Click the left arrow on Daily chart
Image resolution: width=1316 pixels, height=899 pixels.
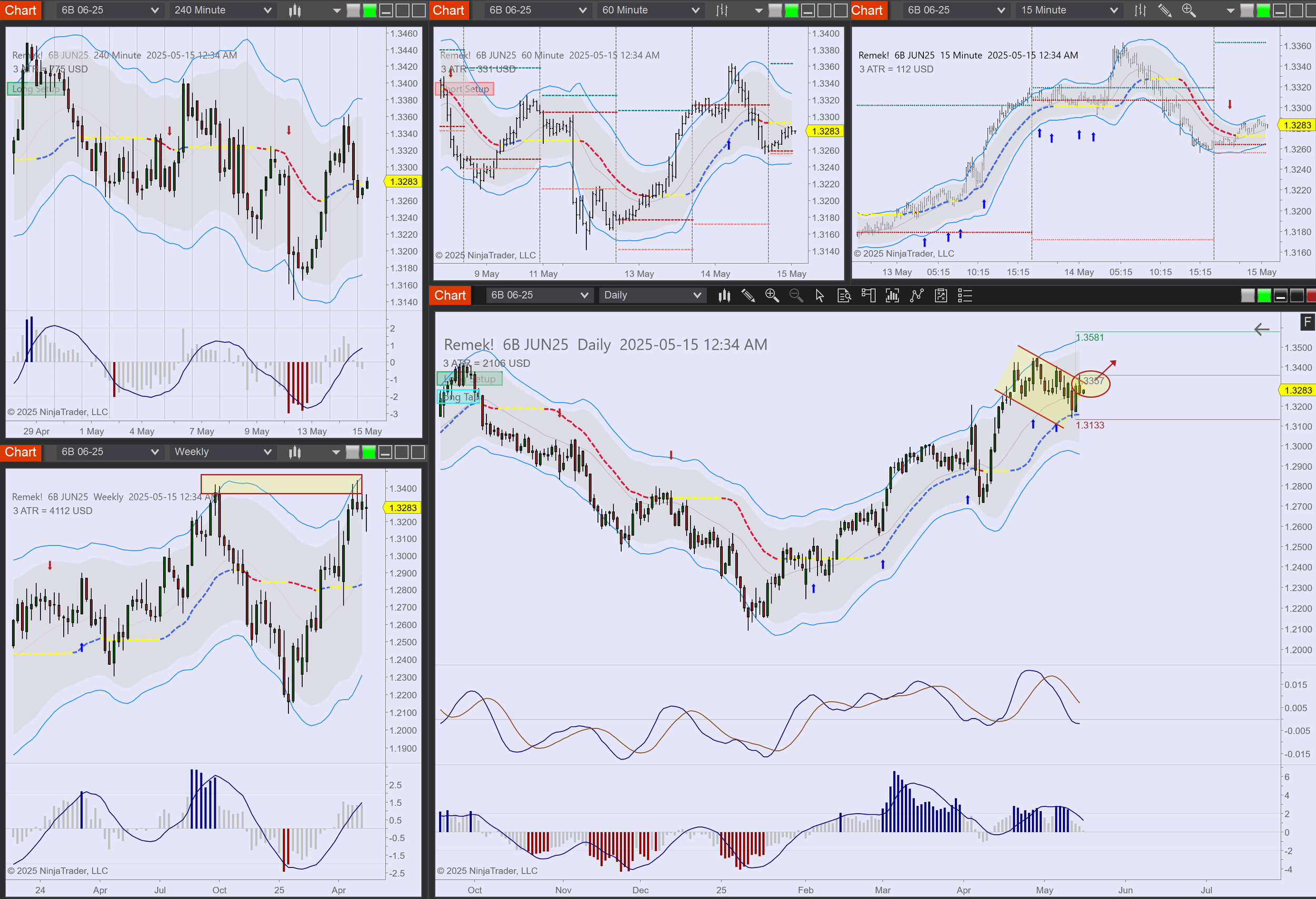(1262, 329)
